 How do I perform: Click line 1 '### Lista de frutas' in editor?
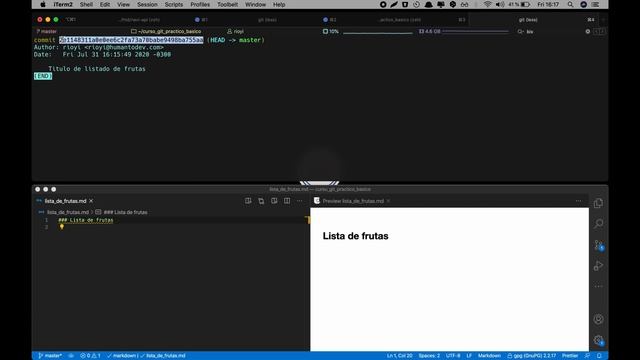click(x=86, y=220)
